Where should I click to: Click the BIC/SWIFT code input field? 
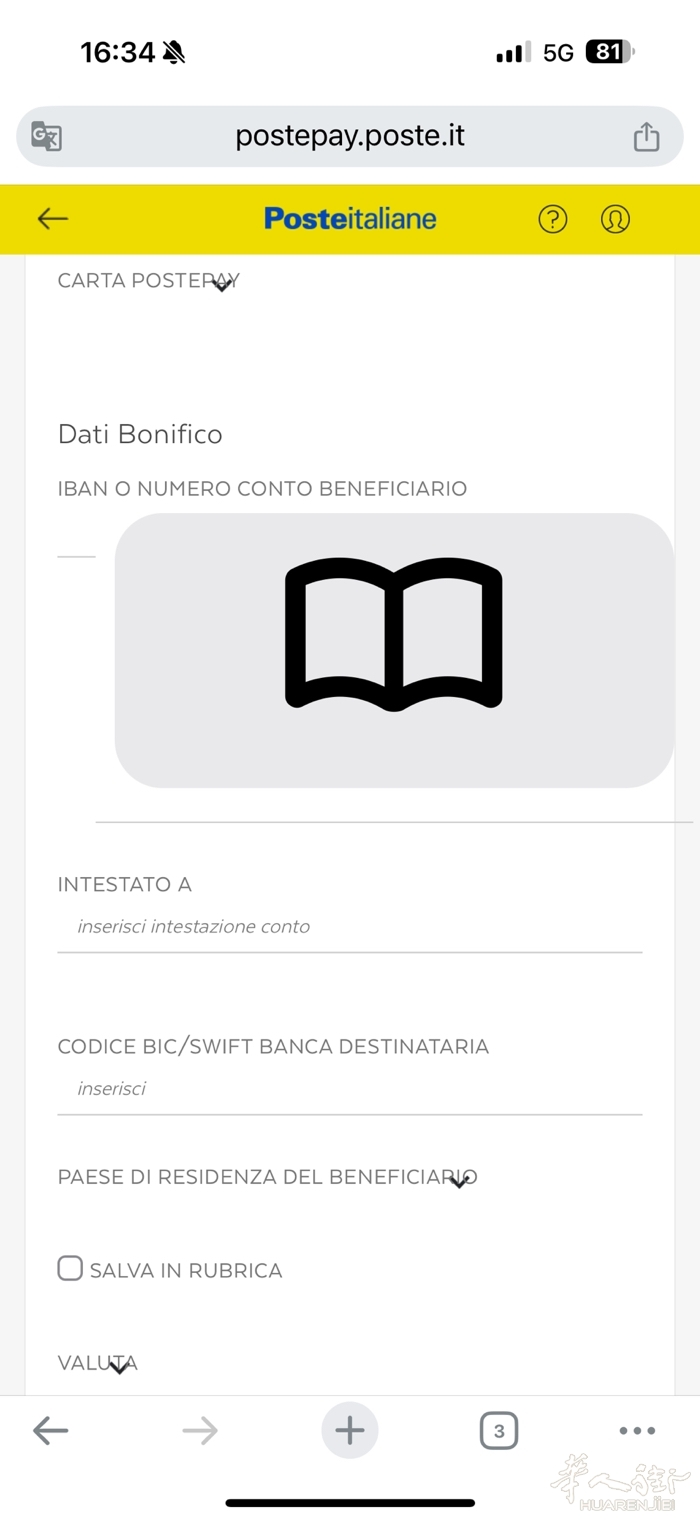point(350,1089)
